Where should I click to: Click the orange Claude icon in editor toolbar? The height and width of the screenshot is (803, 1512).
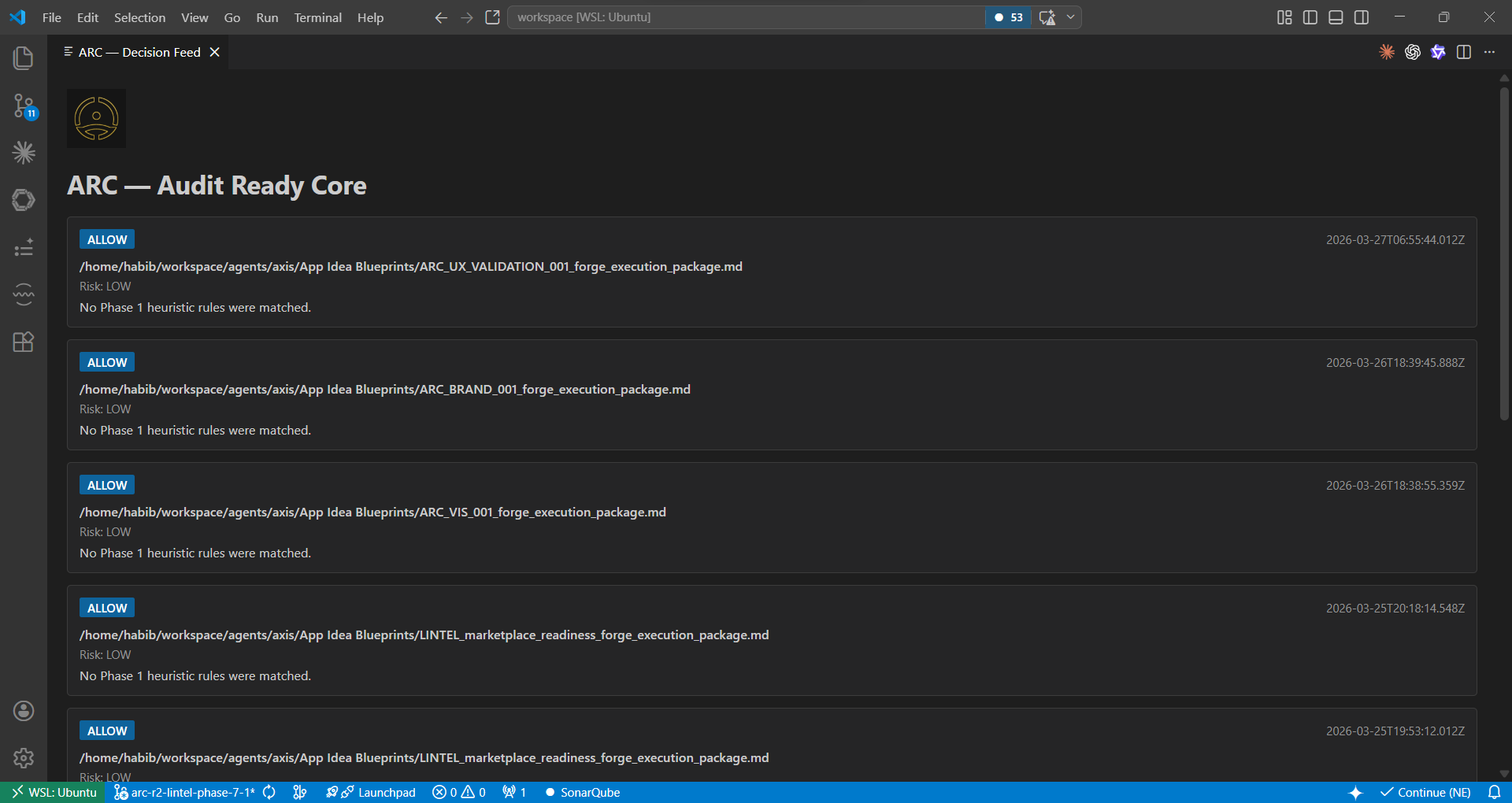[x=1387, y=52]
